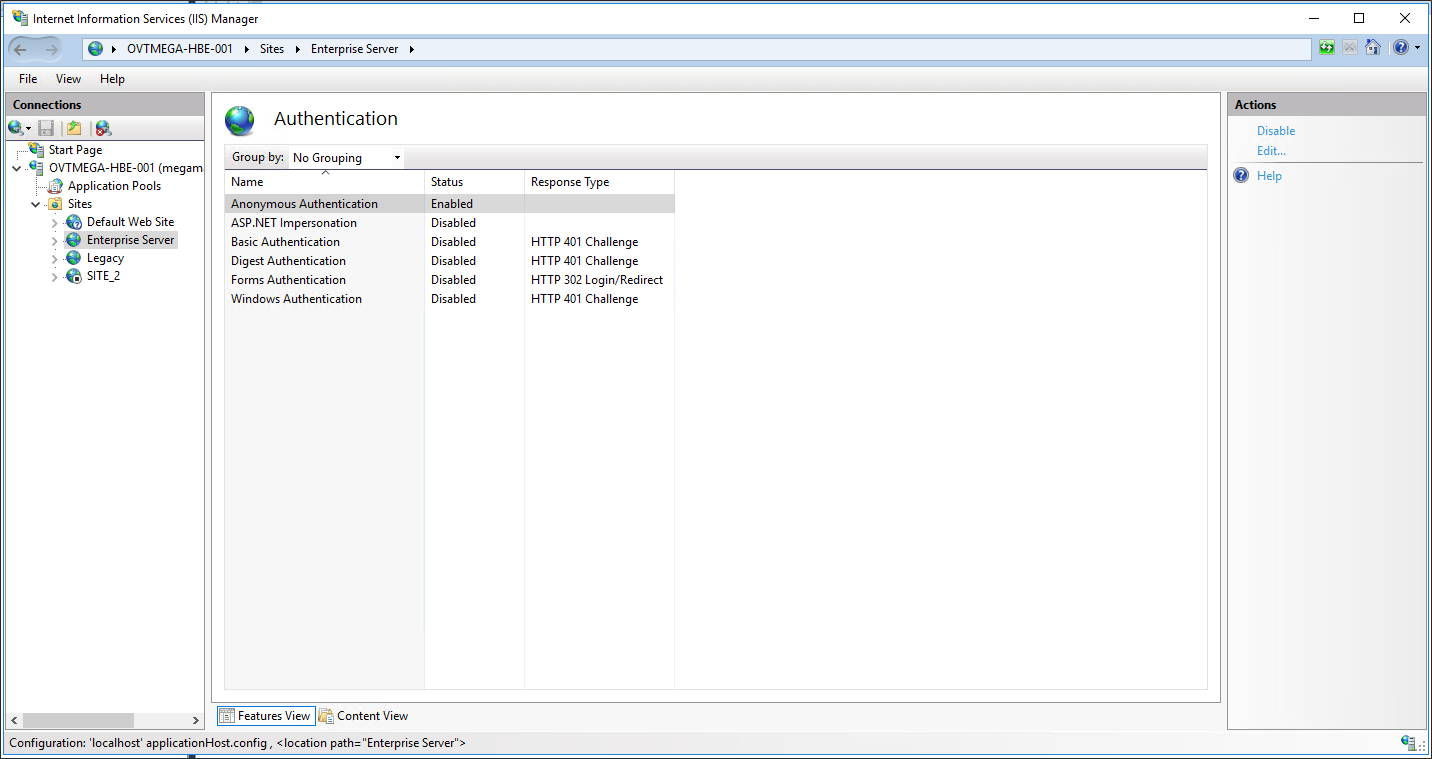Image resolution: width=1432 pixels, height=759 pixels.
Task: Select Digest Authentication row
Action: click(450, 261)
